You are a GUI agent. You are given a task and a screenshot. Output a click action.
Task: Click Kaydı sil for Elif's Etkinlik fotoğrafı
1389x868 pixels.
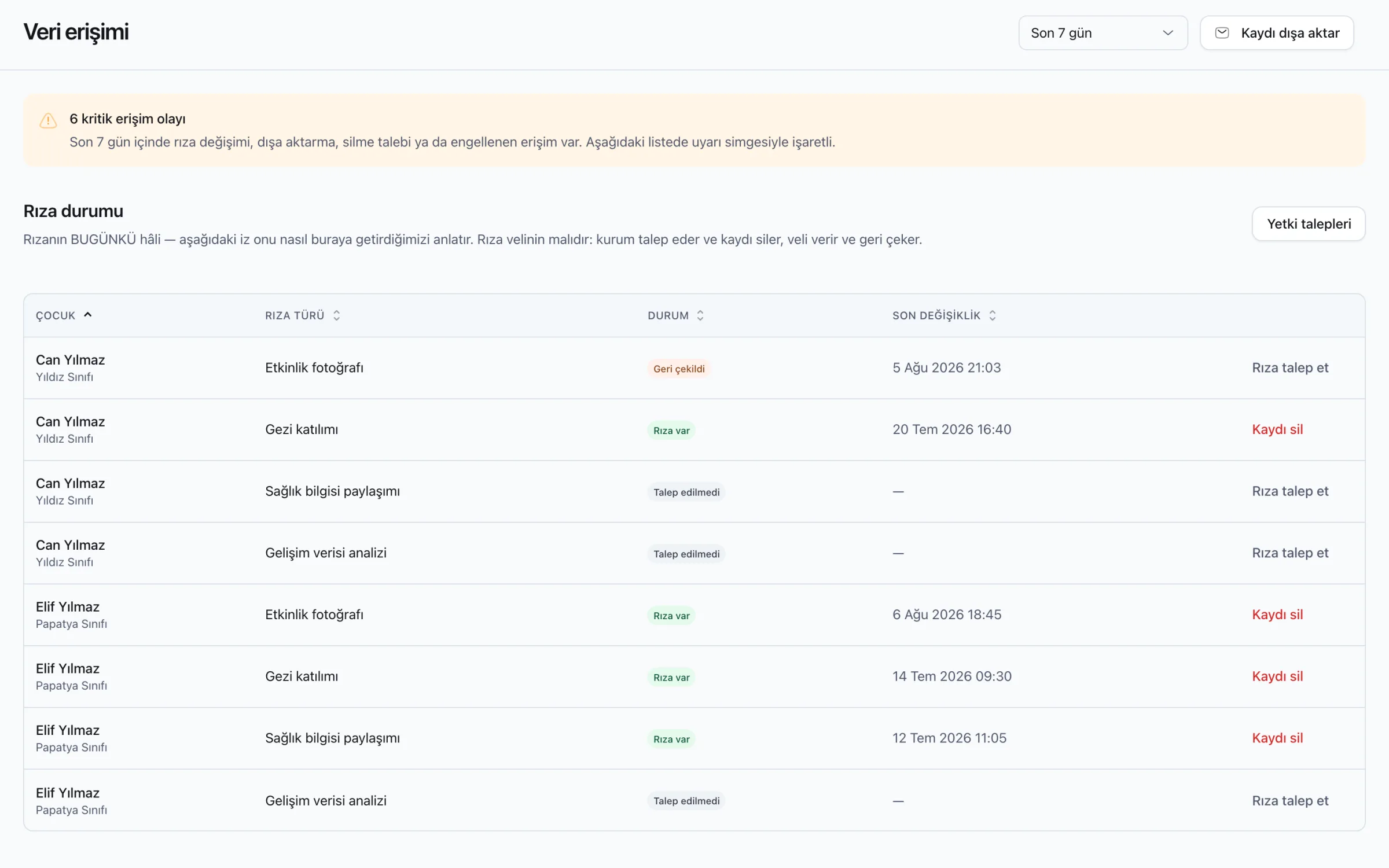click(x=1277, y=615)
